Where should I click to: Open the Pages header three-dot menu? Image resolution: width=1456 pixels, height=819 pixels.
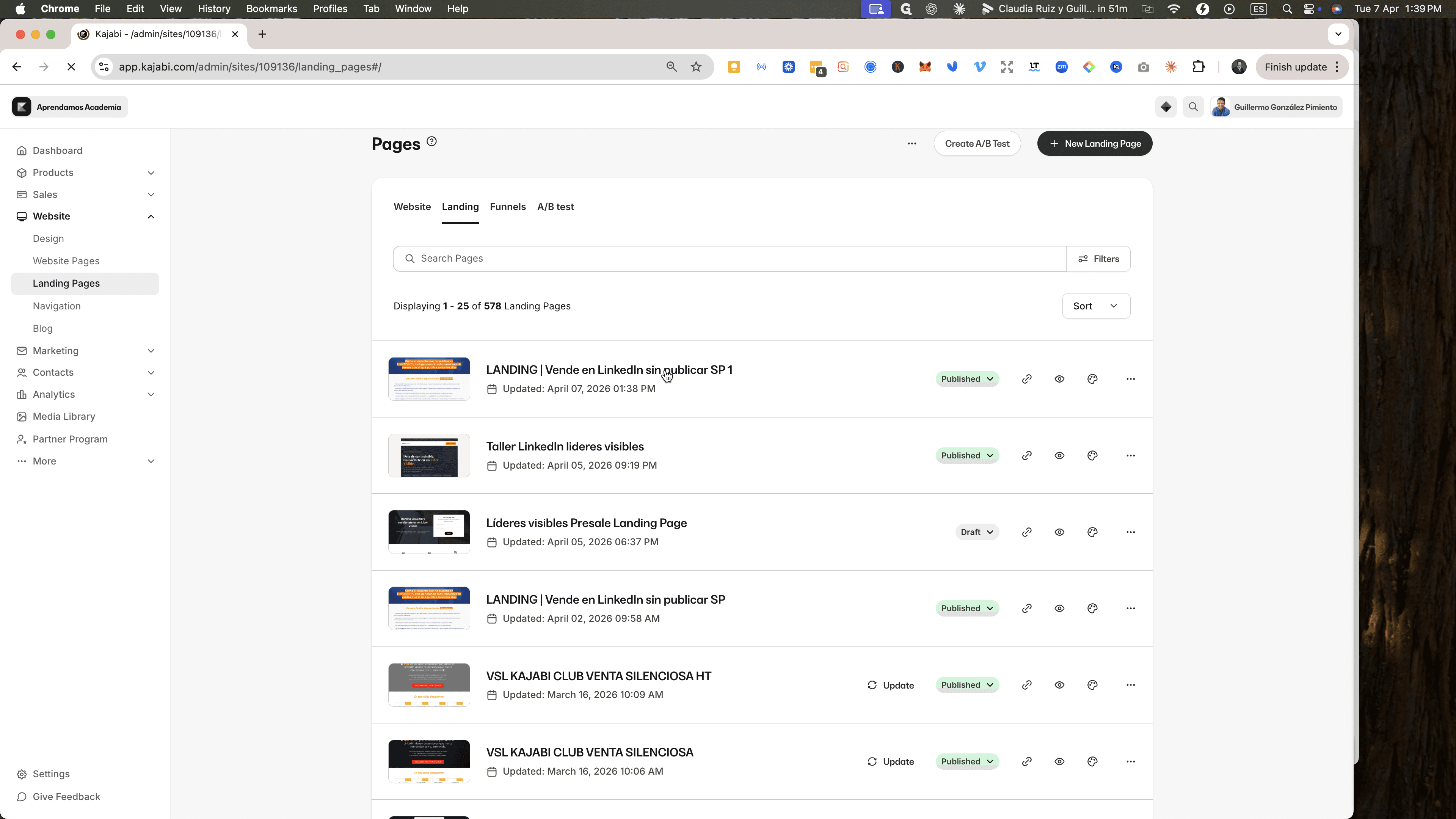[912, 144]
